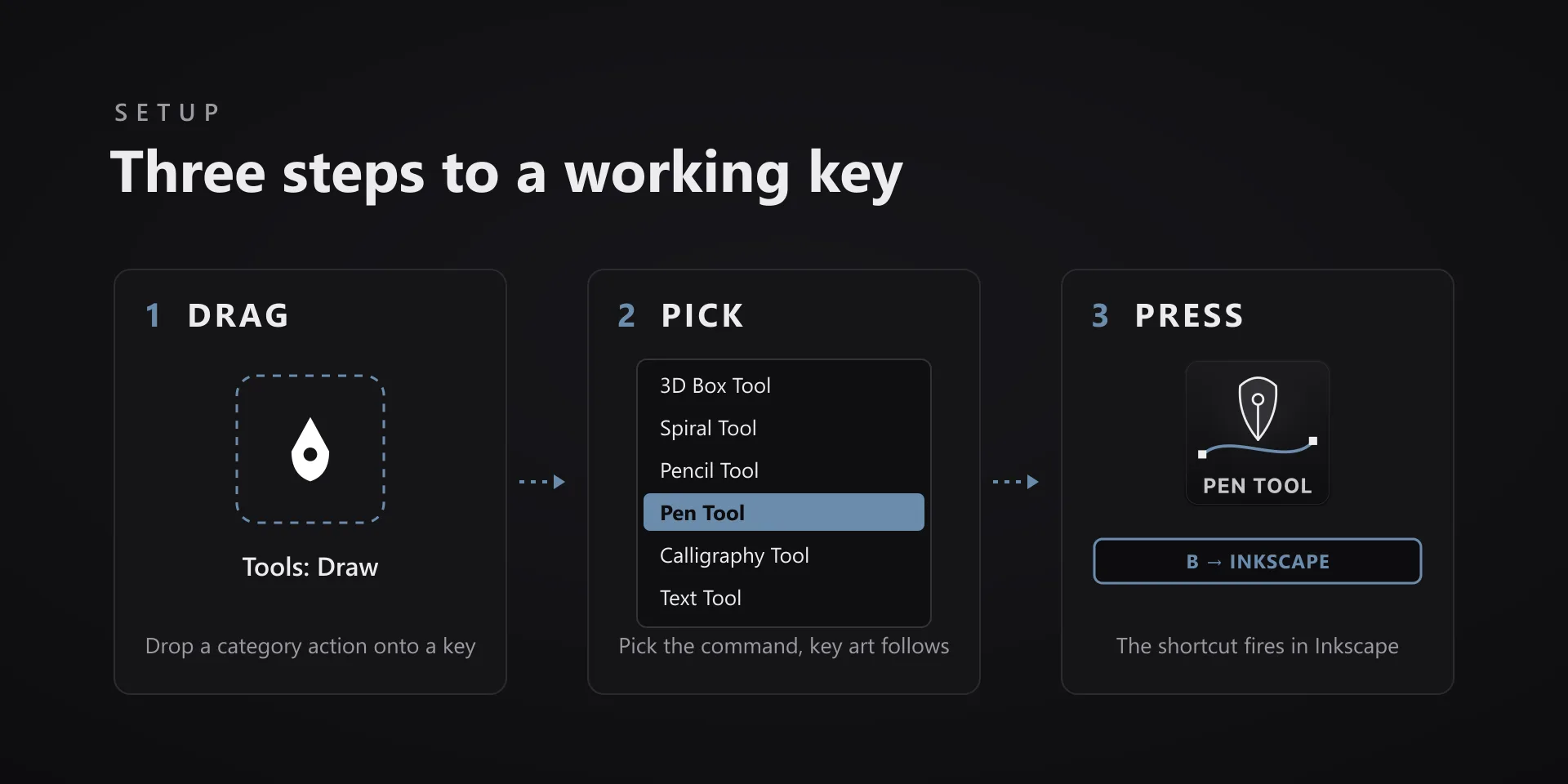
Task: Choose Text Tool in the command list
Action: [x=784, y=598]
